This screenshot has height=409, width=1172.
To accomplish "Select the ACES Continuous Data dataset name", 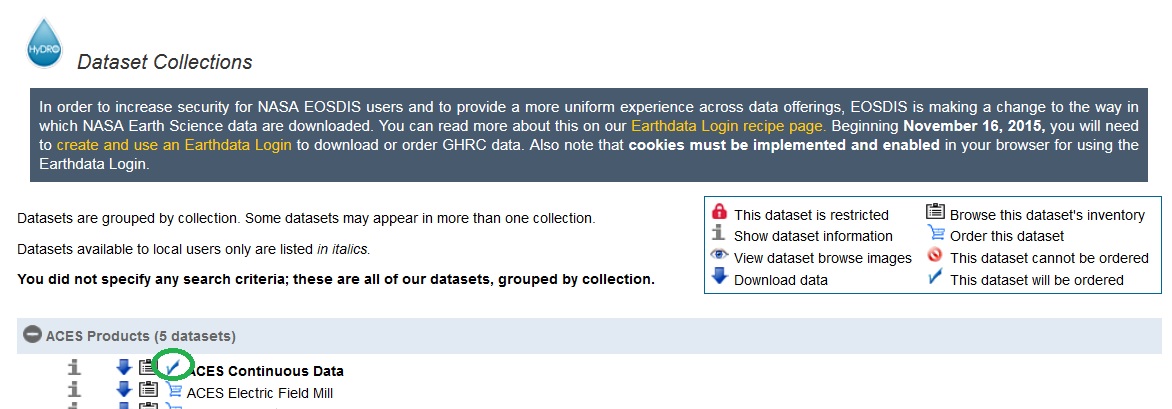I will (x=265, y=371).
